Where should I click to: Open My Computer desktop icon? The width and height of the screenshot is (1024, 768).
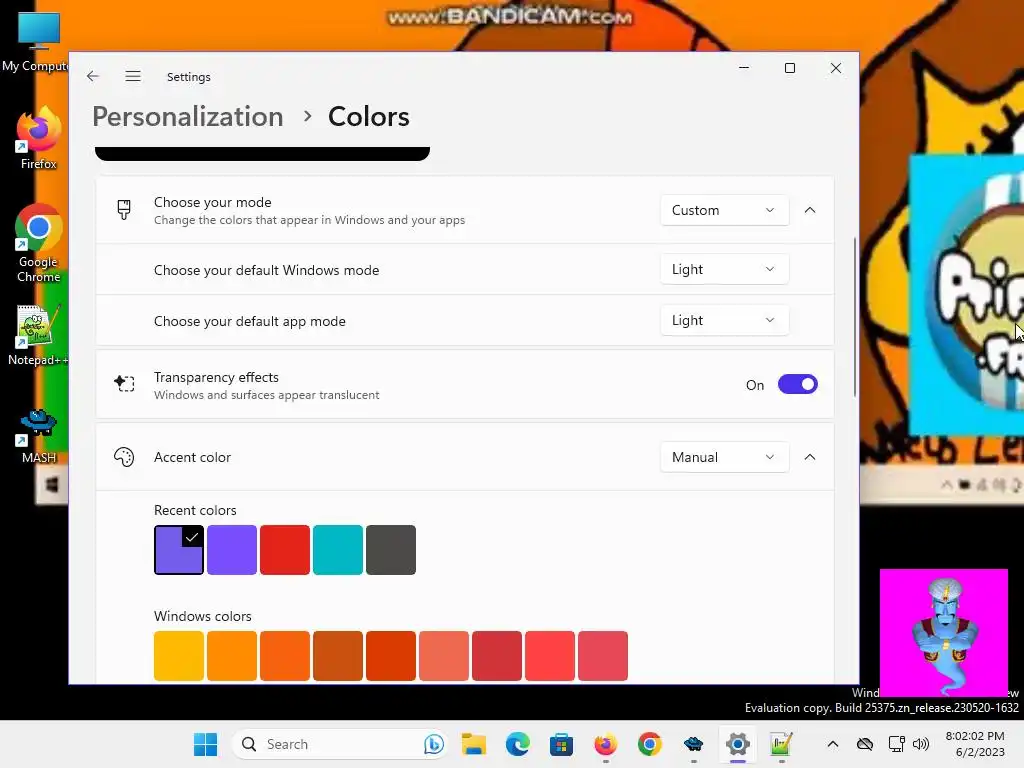tap(36, 42)
